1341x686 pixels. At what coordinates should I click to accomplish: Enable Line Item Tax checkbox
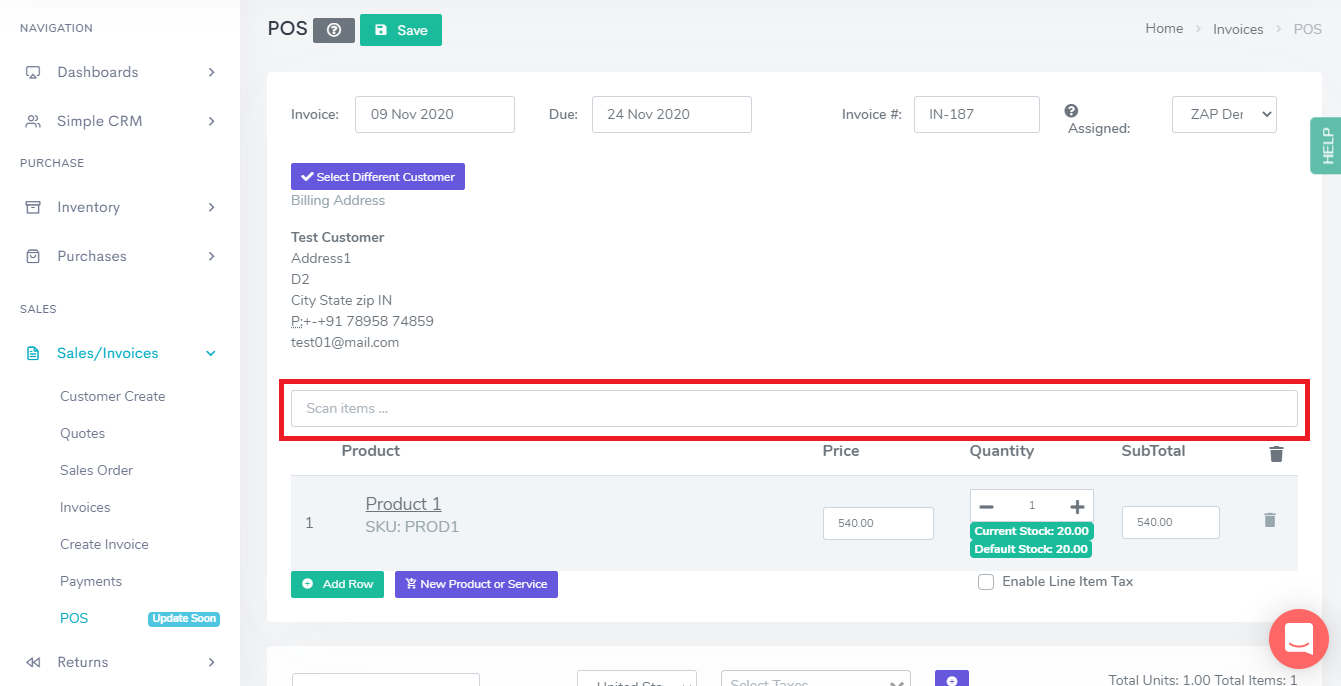pyautogui.click(x=986, y=582)
